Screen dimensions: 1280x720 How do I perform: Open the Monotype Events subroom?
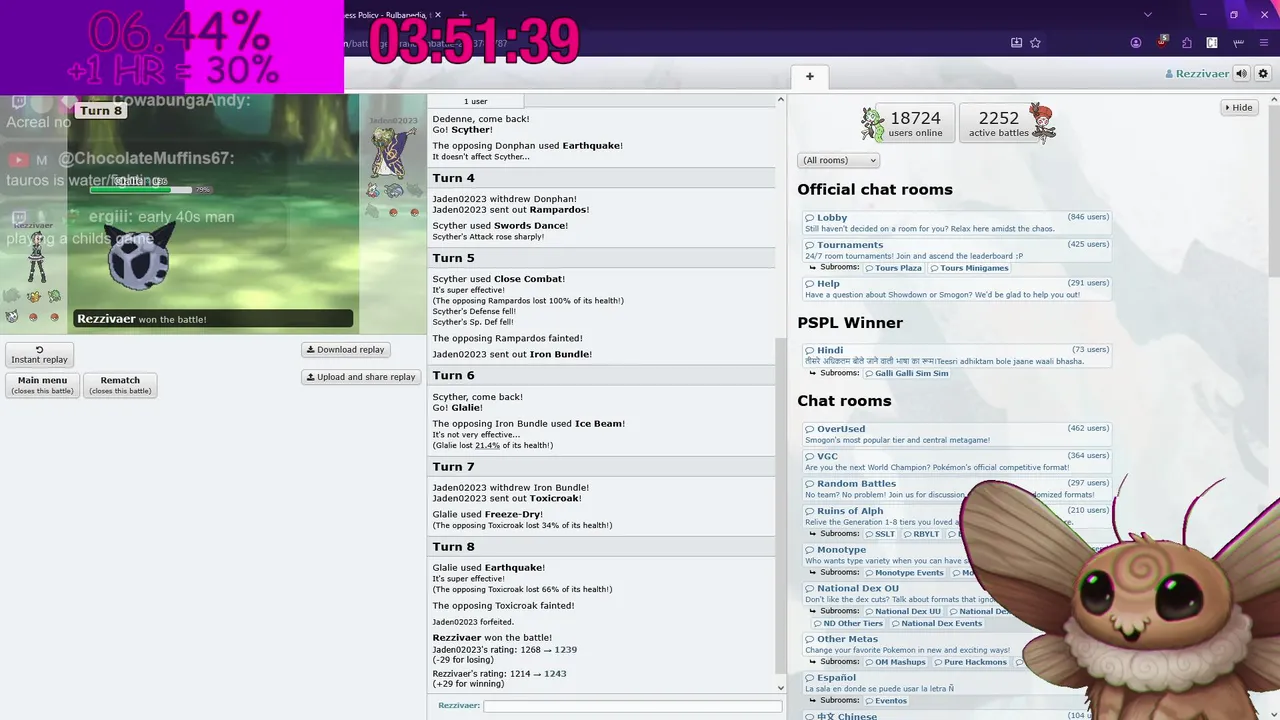tap(904, 573)
